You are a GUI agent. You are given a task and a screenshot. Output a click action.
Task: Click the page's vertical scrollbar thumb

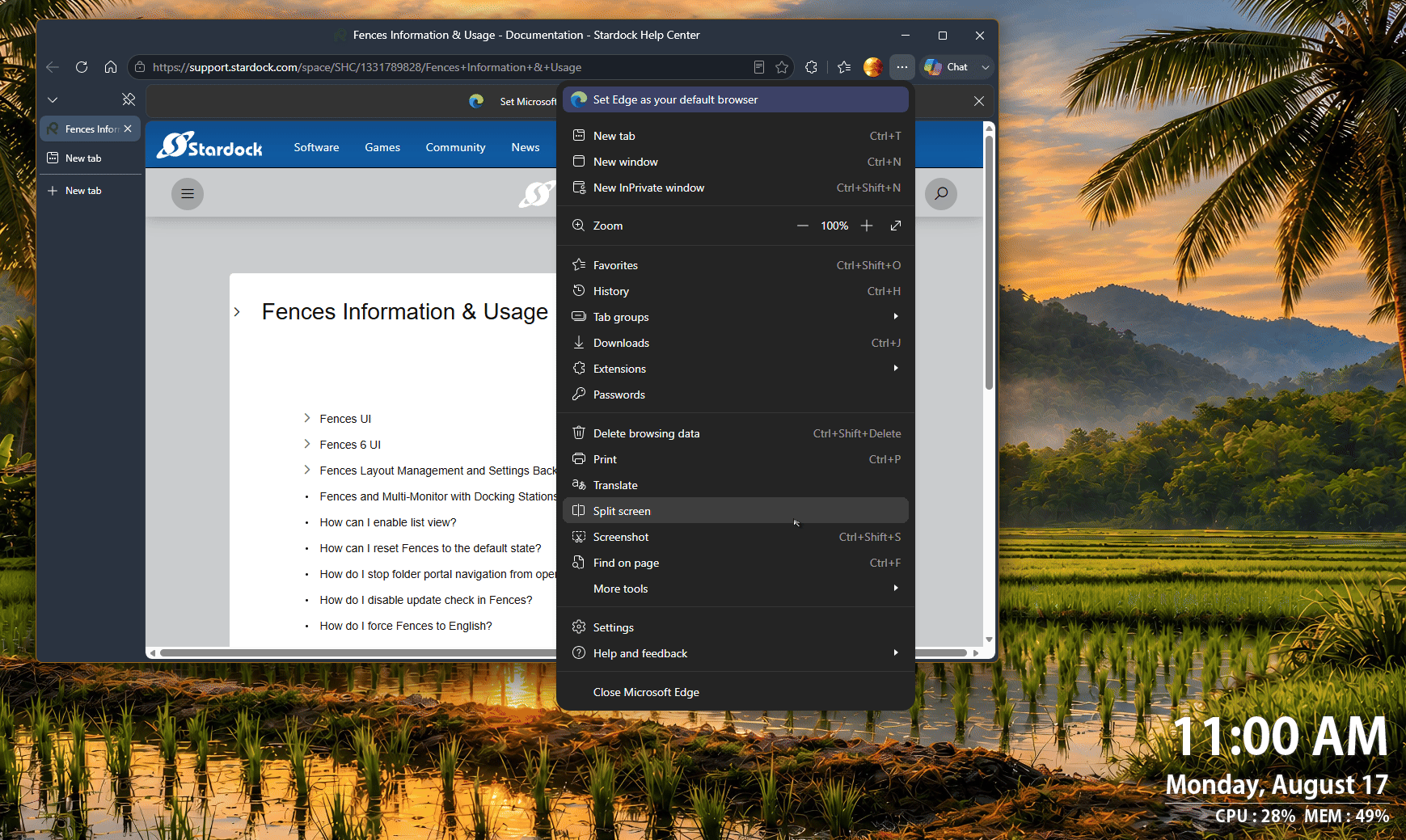(x=989, y=263)
